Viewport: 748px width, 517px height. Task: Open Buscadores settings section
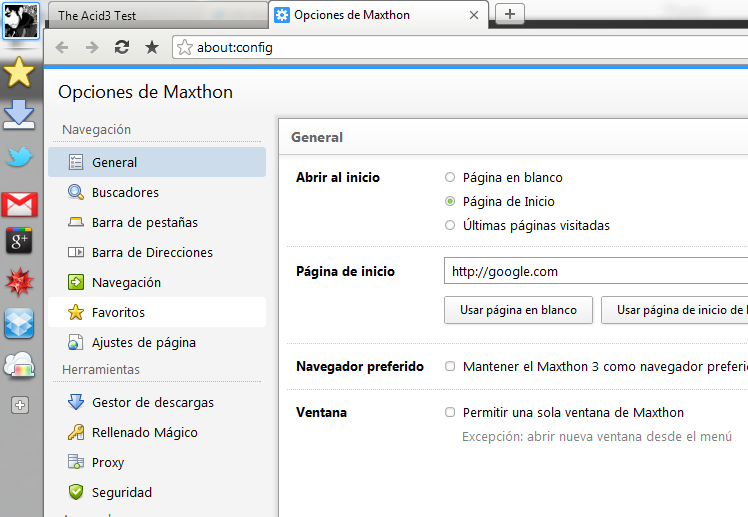pos(125,192)
